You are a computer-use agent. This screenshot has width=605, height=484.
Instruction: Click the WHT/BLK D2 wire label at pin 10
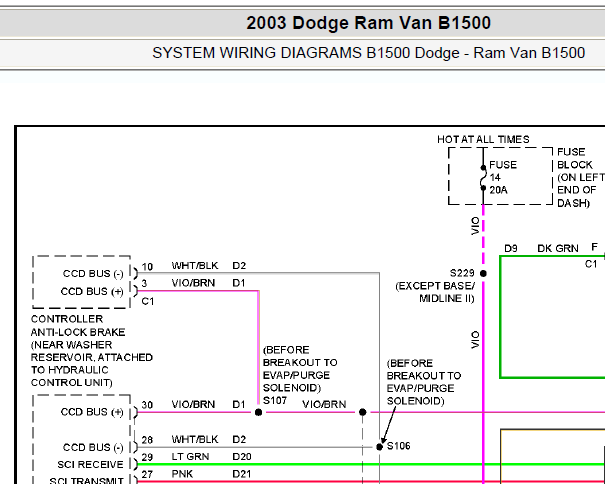coord(209,266)
